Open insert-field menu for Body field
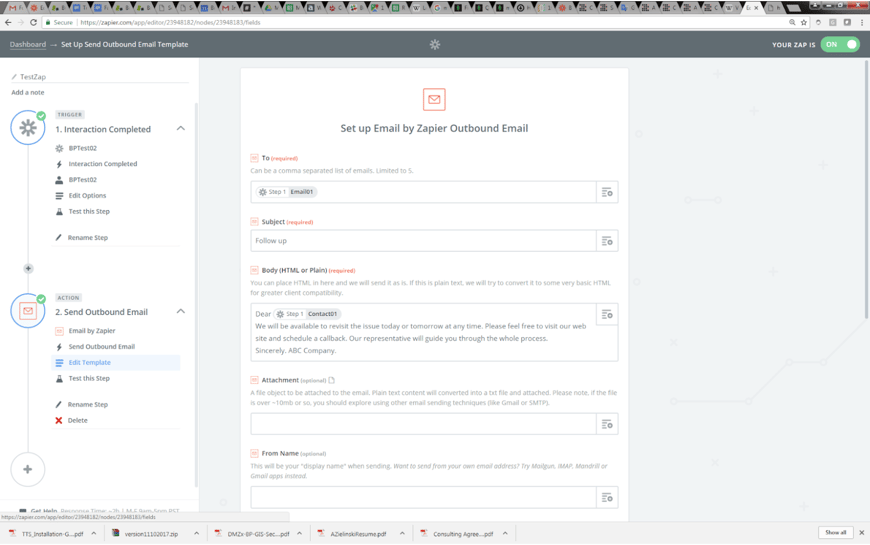This screenshot has height=545, width=870. (607, 315)
